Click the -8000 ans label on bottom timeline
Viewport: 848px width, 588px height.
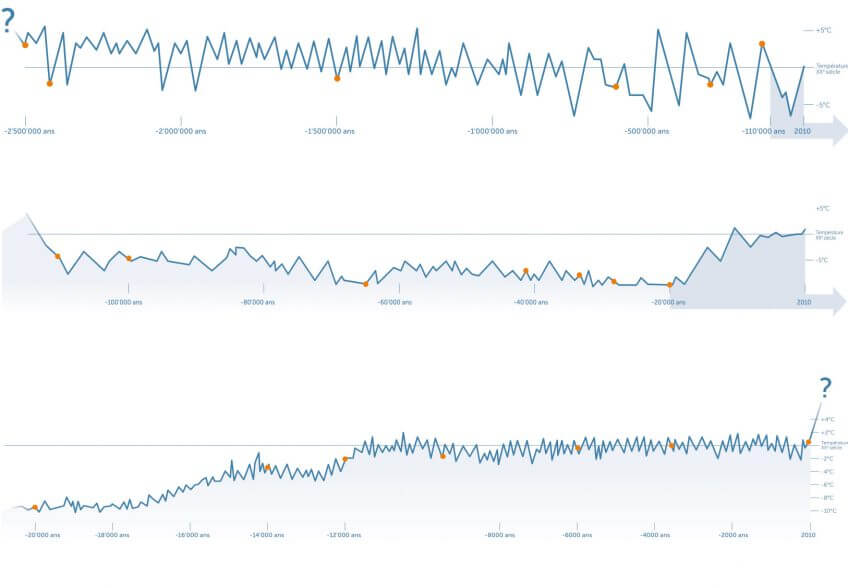click(500, 535)
